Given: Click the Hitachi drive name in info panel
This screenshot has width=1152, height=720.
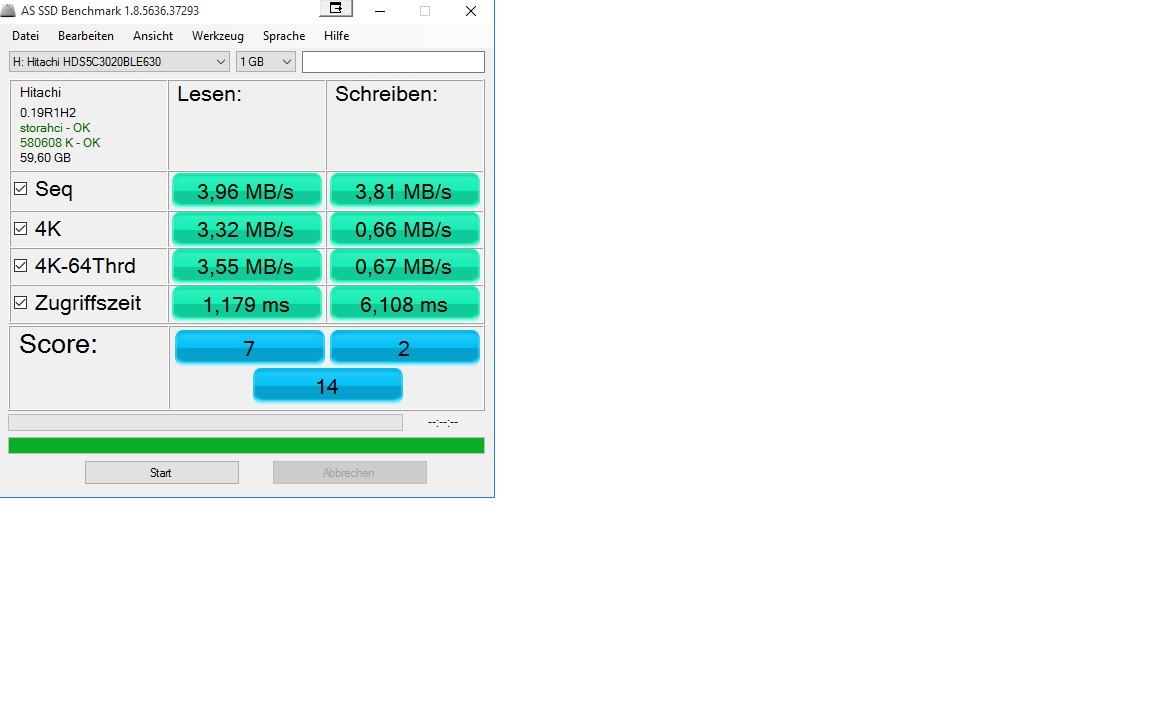Looking at the screenshot, I should [x=40, y=92].
